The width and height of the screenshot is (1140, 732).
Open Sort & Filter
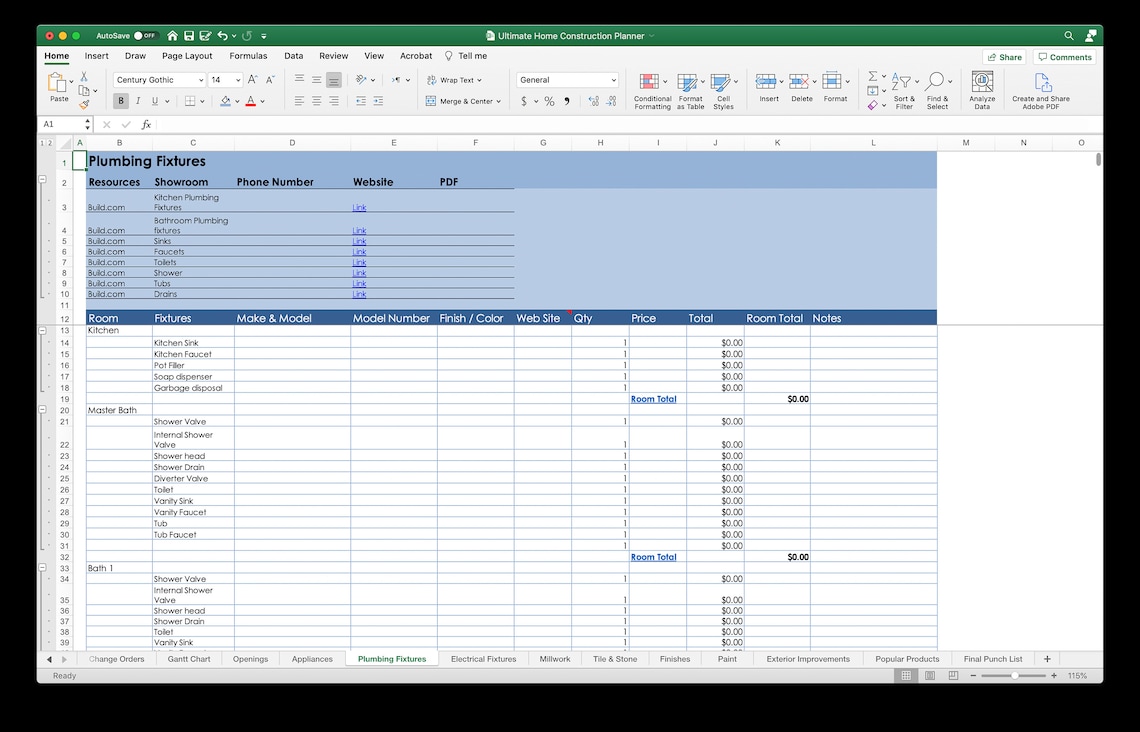click(904, 91)
